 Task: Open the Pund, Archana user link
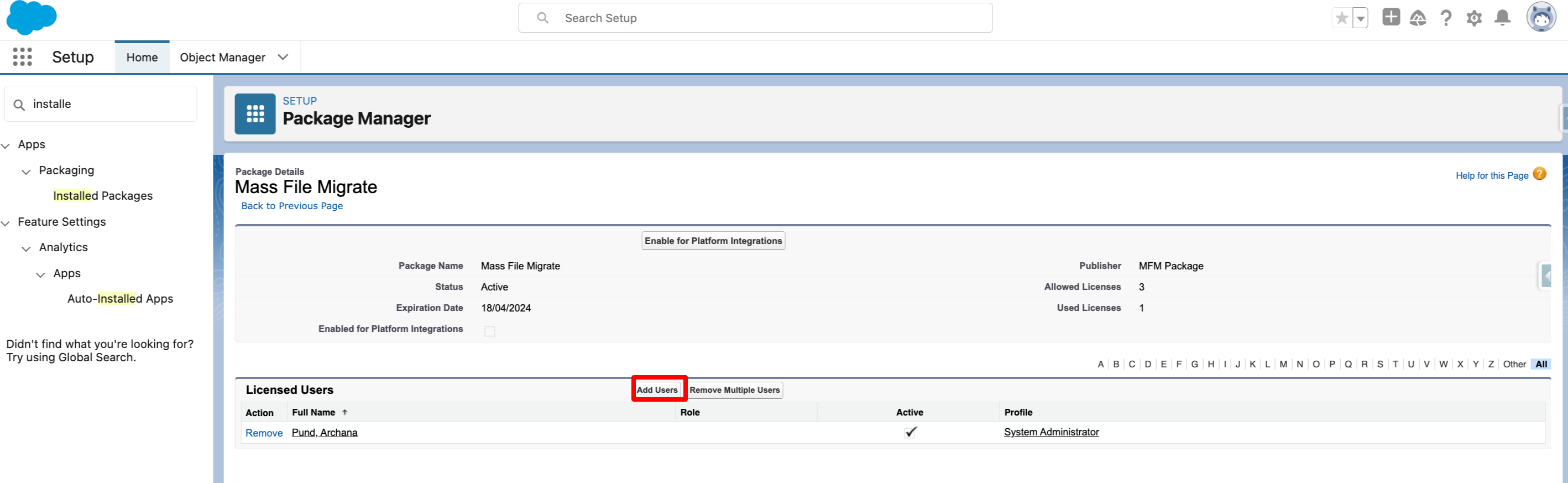(x=325, y=433)
